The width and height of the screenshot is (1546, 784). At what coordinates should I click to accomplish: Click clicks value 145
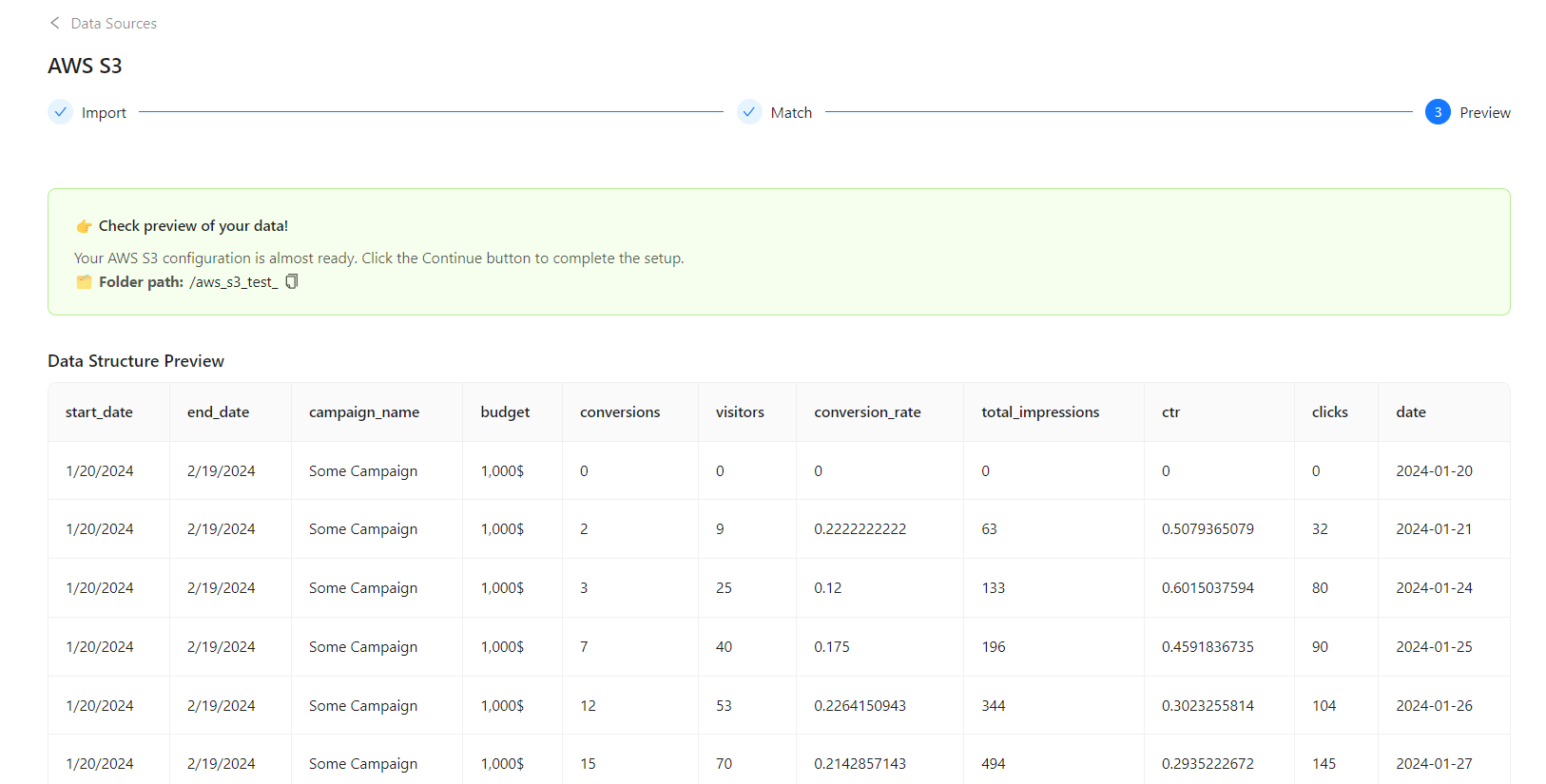pos(1324,764)
